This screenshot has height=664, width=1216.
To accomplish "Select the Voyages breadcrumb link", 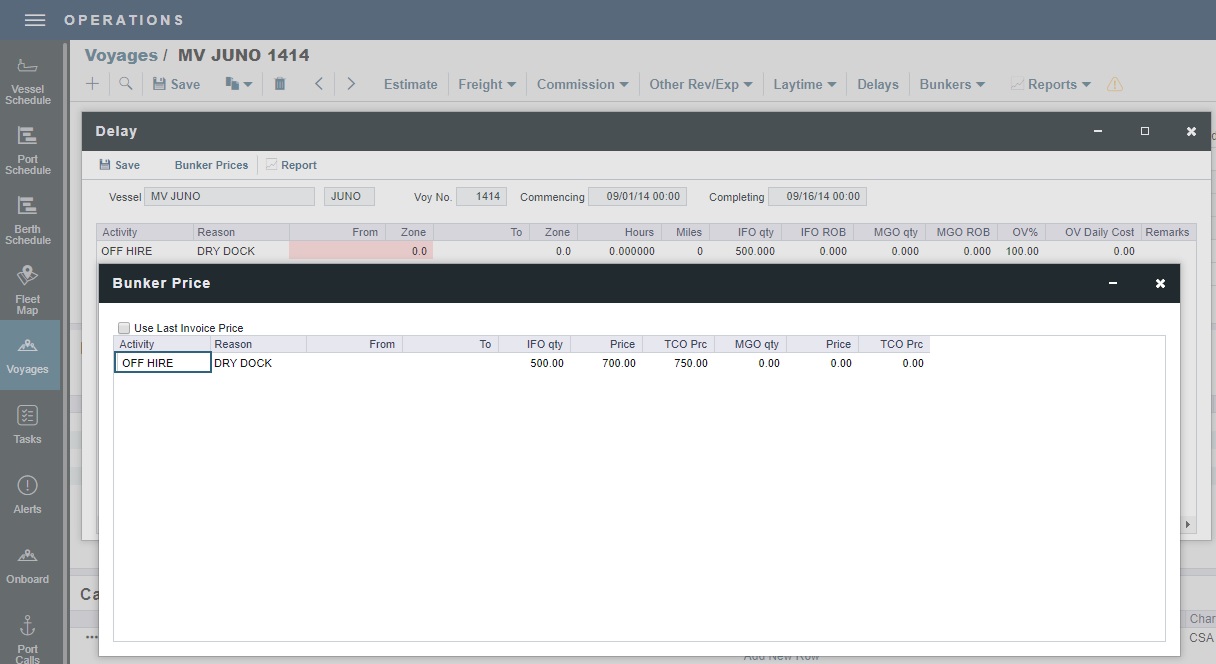I will (x=120, y=55).
